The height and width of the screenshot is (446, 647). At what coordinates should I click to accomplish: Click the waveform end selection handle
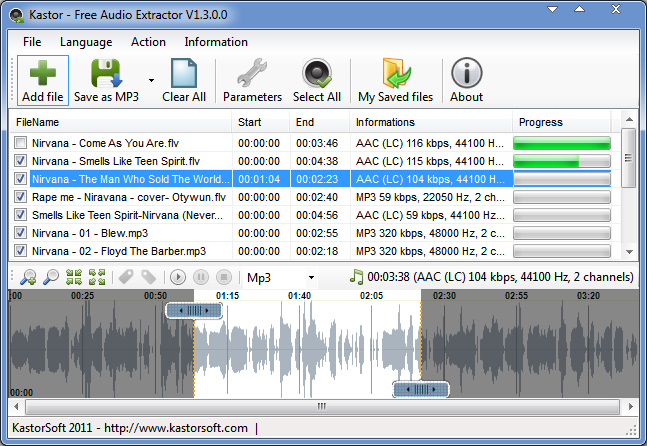pyautogui.click(x=420, y=389)
